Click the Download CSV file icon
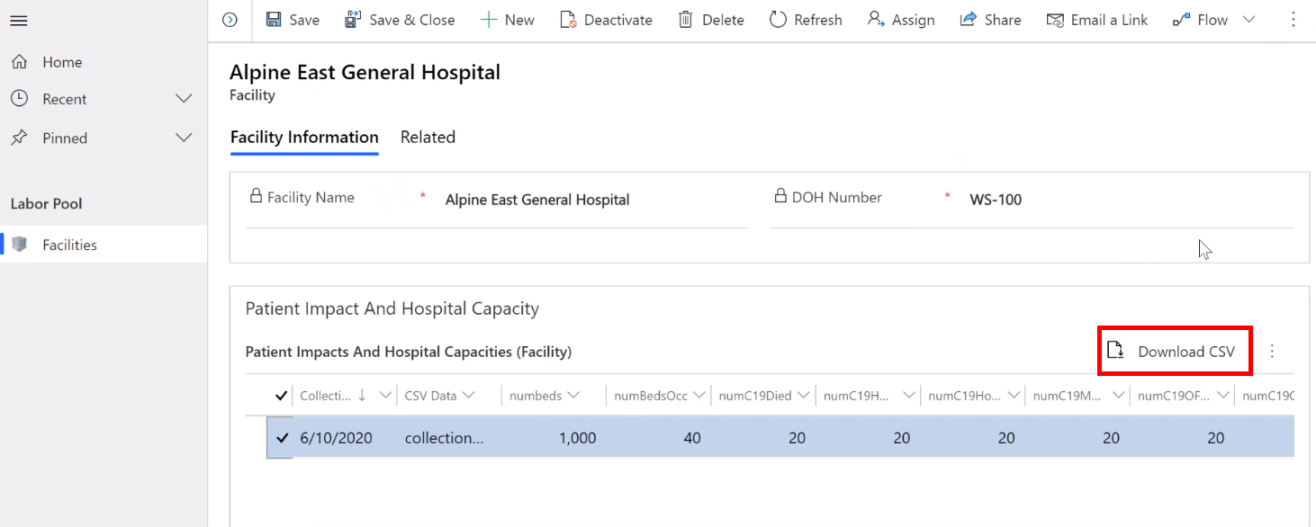Image resolution: width=1316 pixels, height=527 pixels. (1116, 351)
